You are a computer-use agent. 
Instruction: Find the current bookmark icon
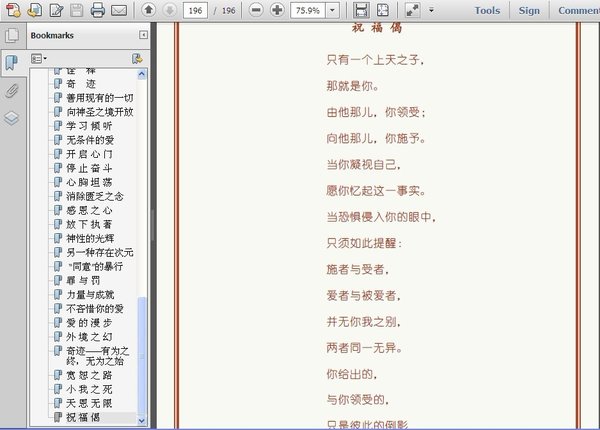(x=137, y=59)
